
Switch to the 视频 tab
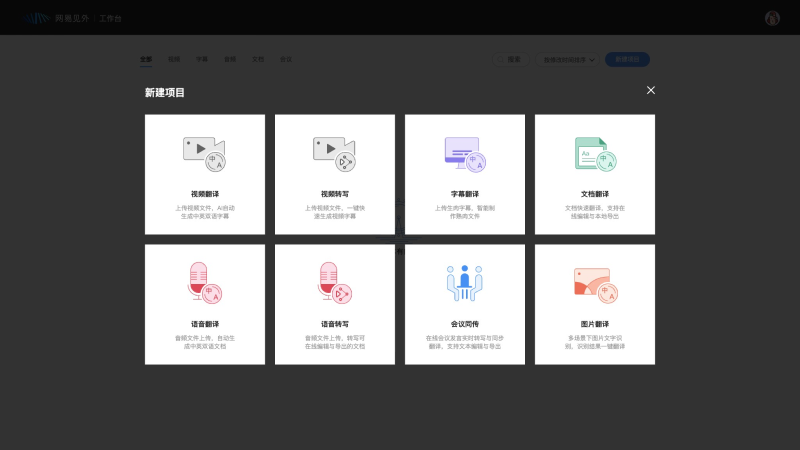click(x=174, y=60)
